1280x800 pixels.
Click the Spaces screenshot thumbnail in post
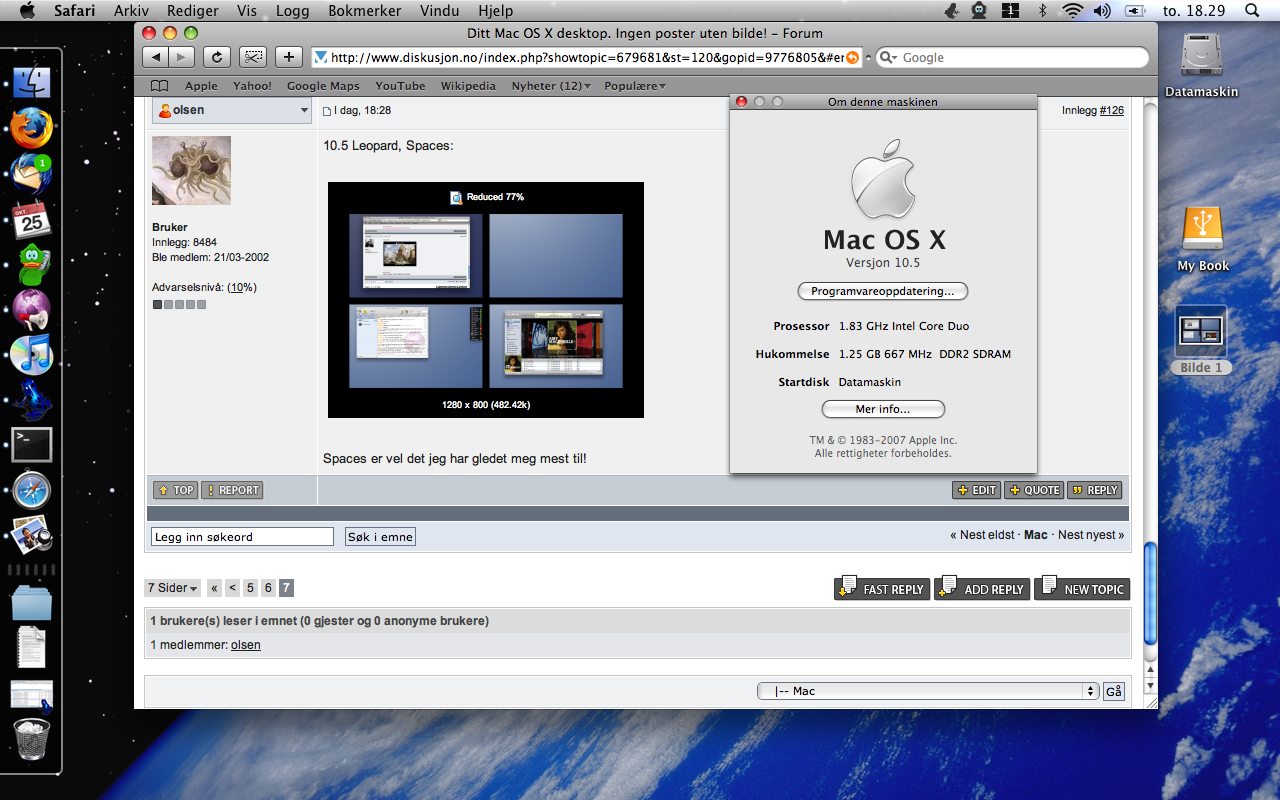[486, 300]
